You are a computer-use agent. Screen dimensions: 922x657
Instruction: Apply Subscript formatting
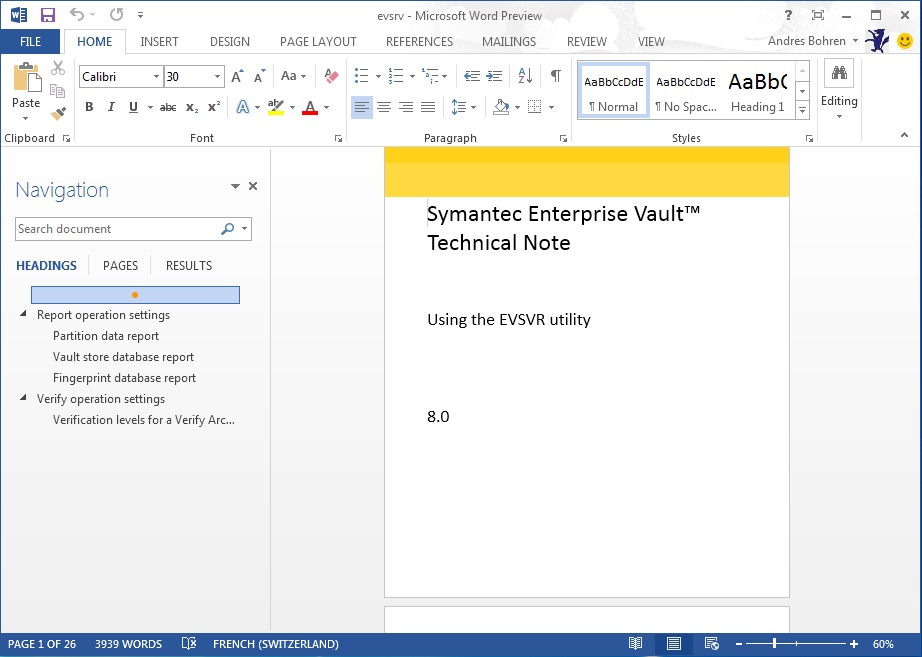point(192,107)
